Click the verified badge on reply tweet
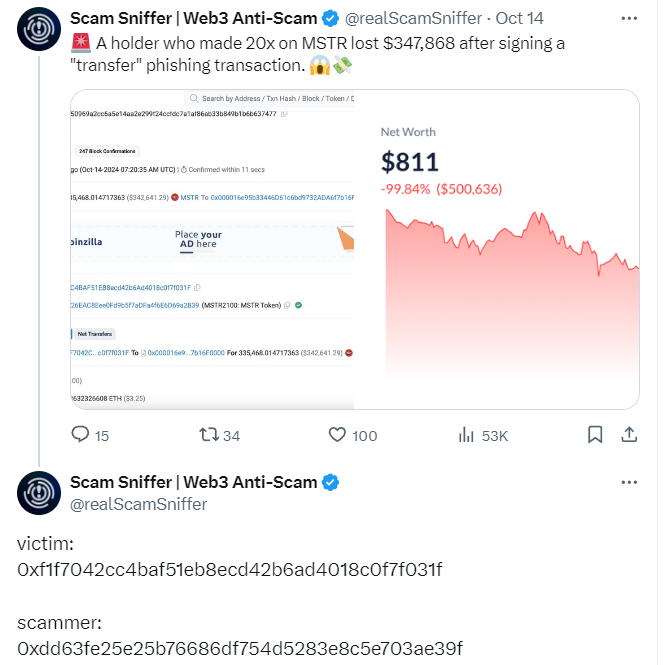Screen dimensions: 664x665 pos(329,482)
